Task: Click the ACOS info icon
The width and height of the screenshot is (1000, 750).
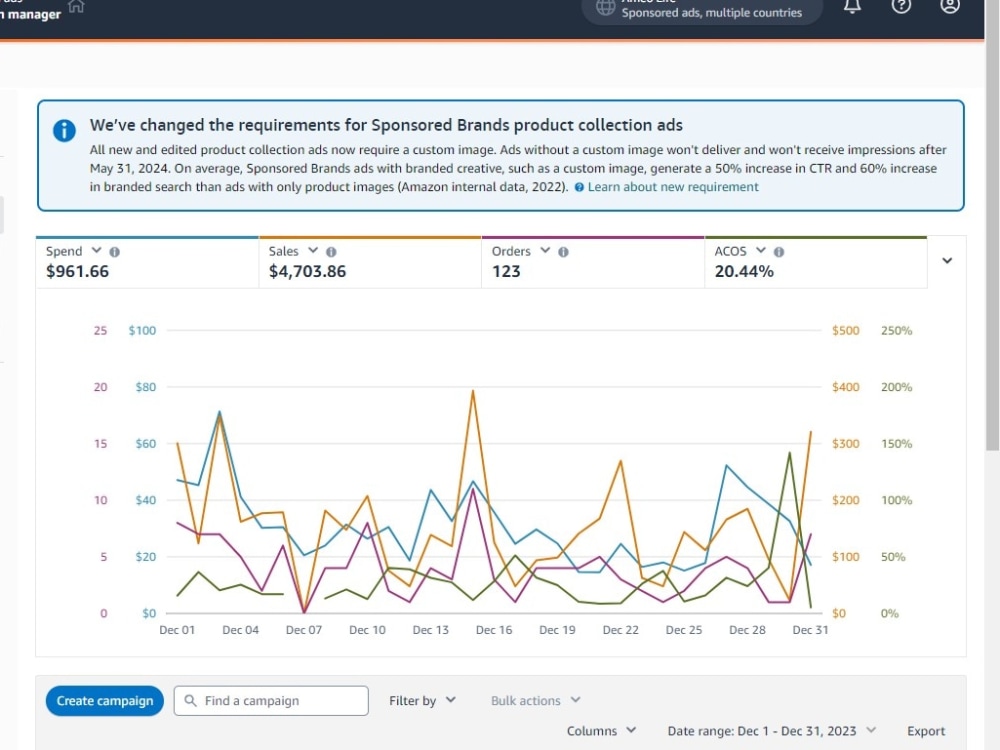Action: pyautogui.click(x=779, y=252)
